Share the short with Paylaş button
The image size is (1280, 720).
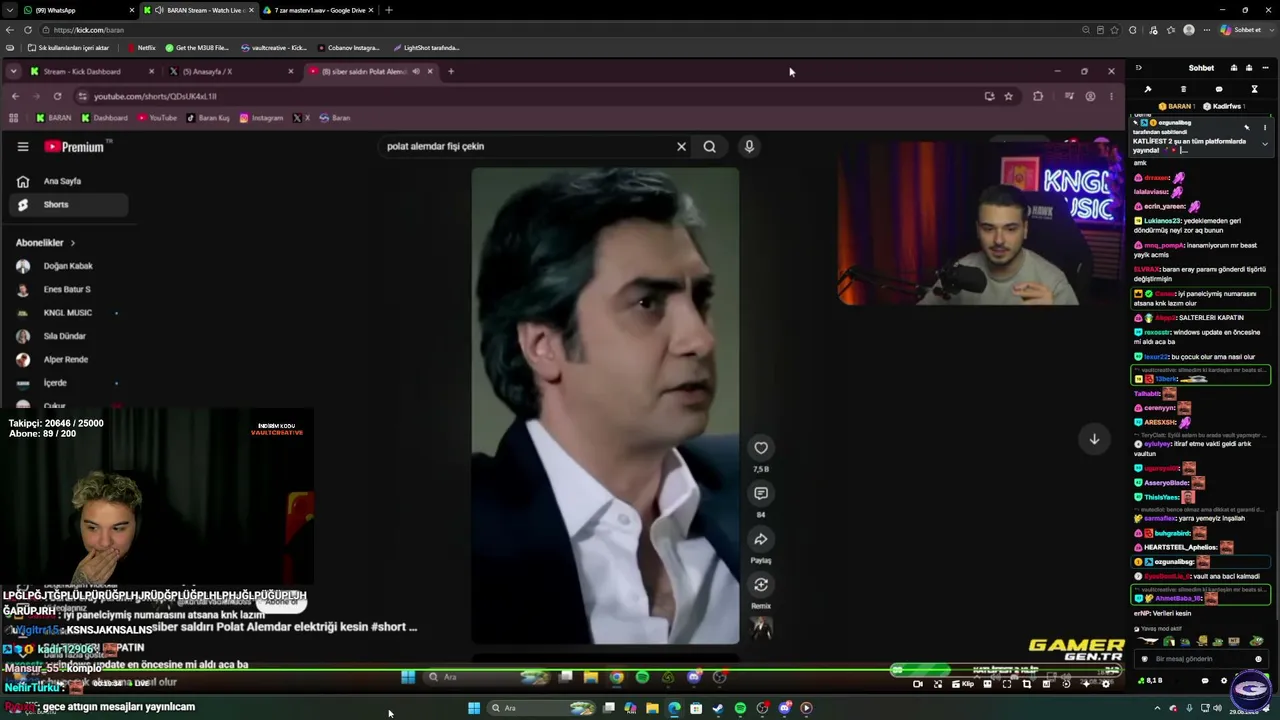[x=761, y=539]
